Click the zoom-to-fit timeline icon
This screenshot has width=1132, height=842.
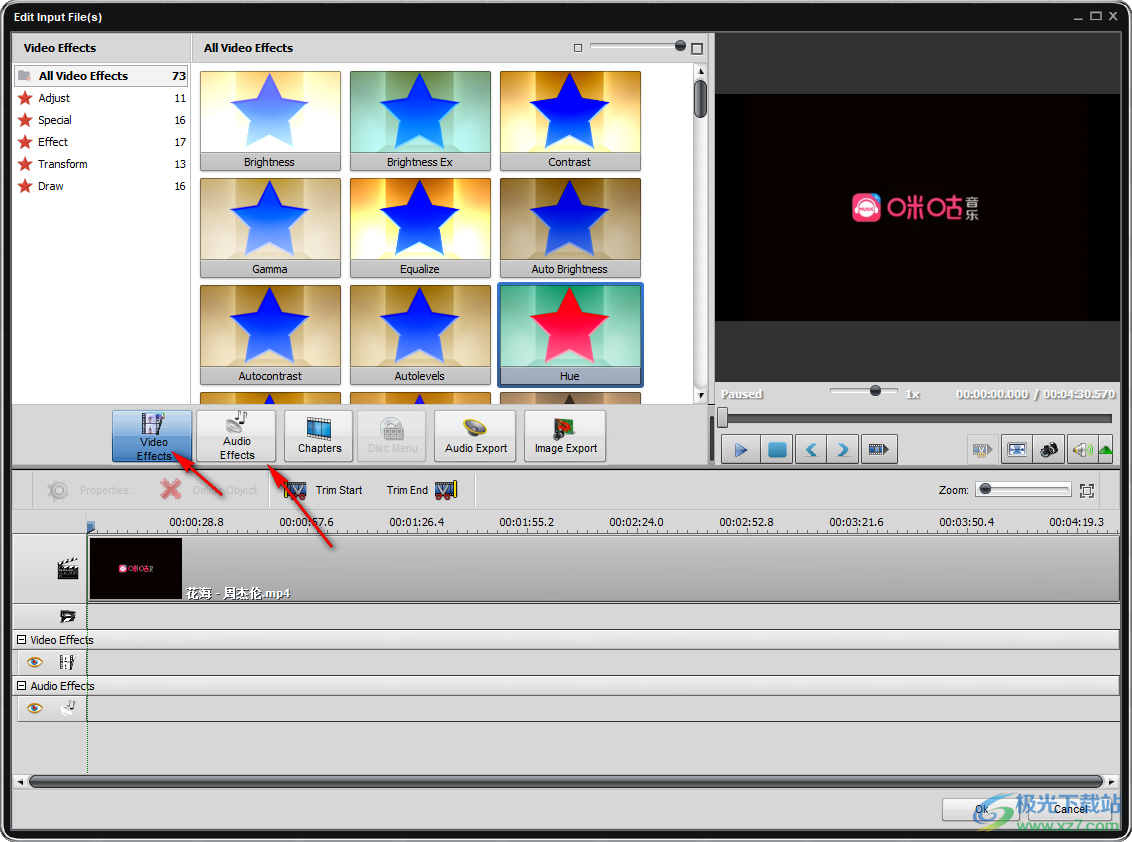coord(1087,491)
